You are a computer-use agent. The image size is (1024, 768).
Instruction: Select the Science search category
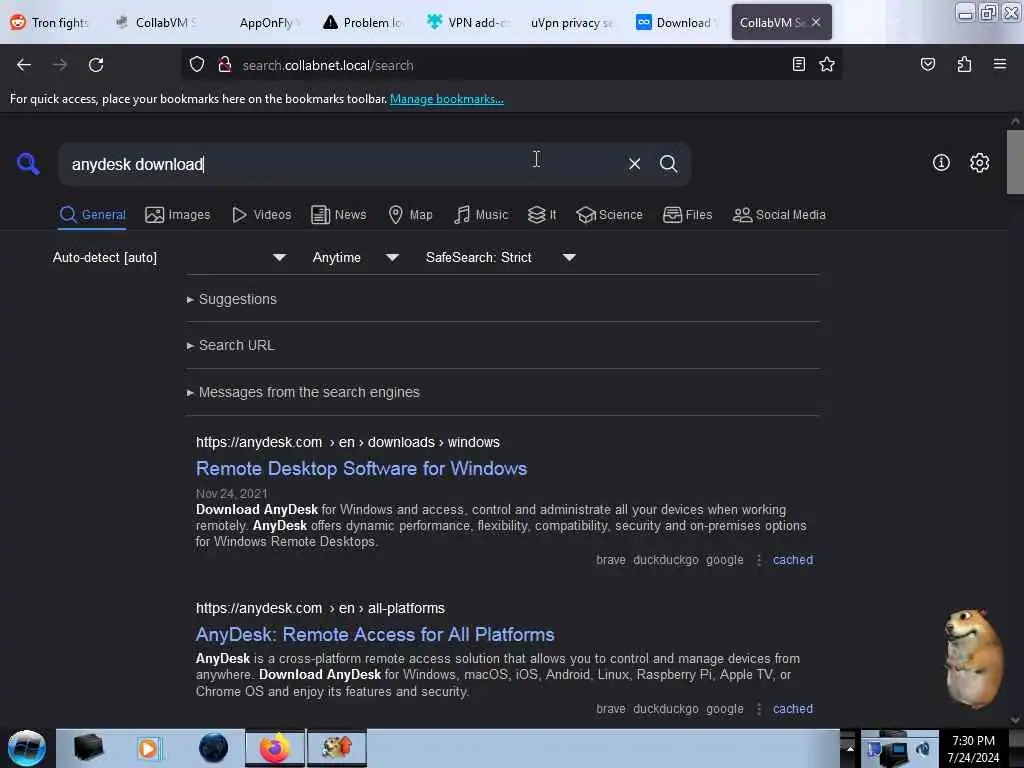coord(609,214)
